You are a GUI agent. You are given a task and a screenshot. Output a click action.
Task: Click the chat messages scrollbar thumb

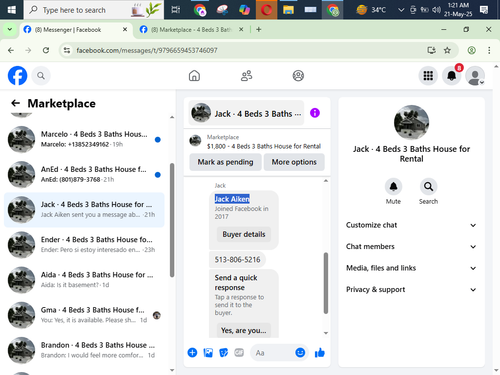(x=326, y=283)
